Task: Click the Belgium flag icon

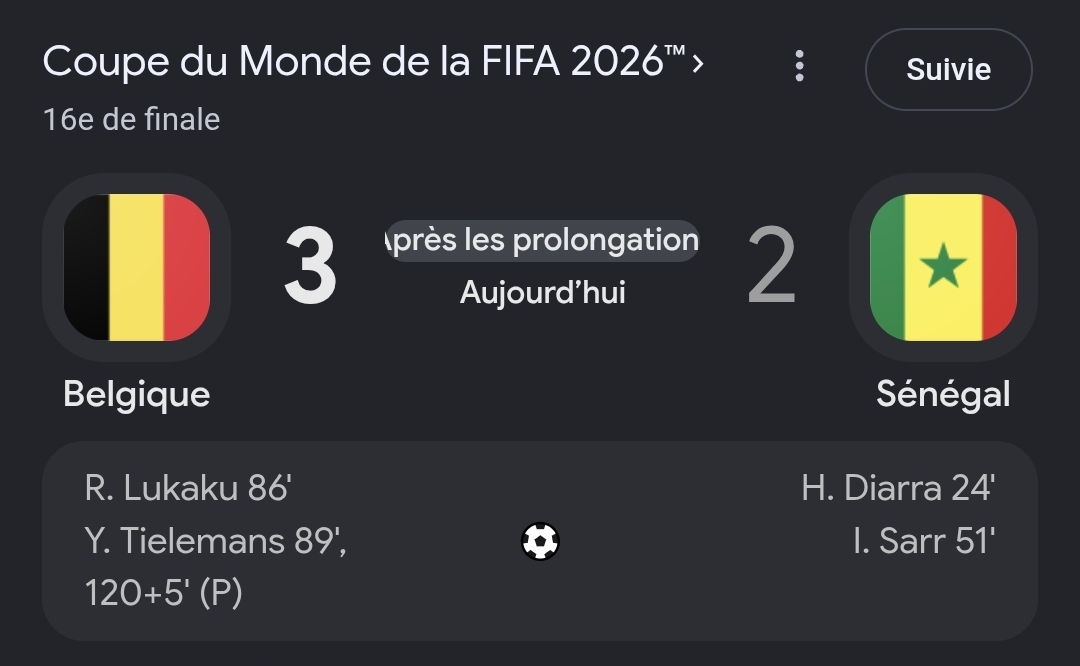Action: click(136, 267)
